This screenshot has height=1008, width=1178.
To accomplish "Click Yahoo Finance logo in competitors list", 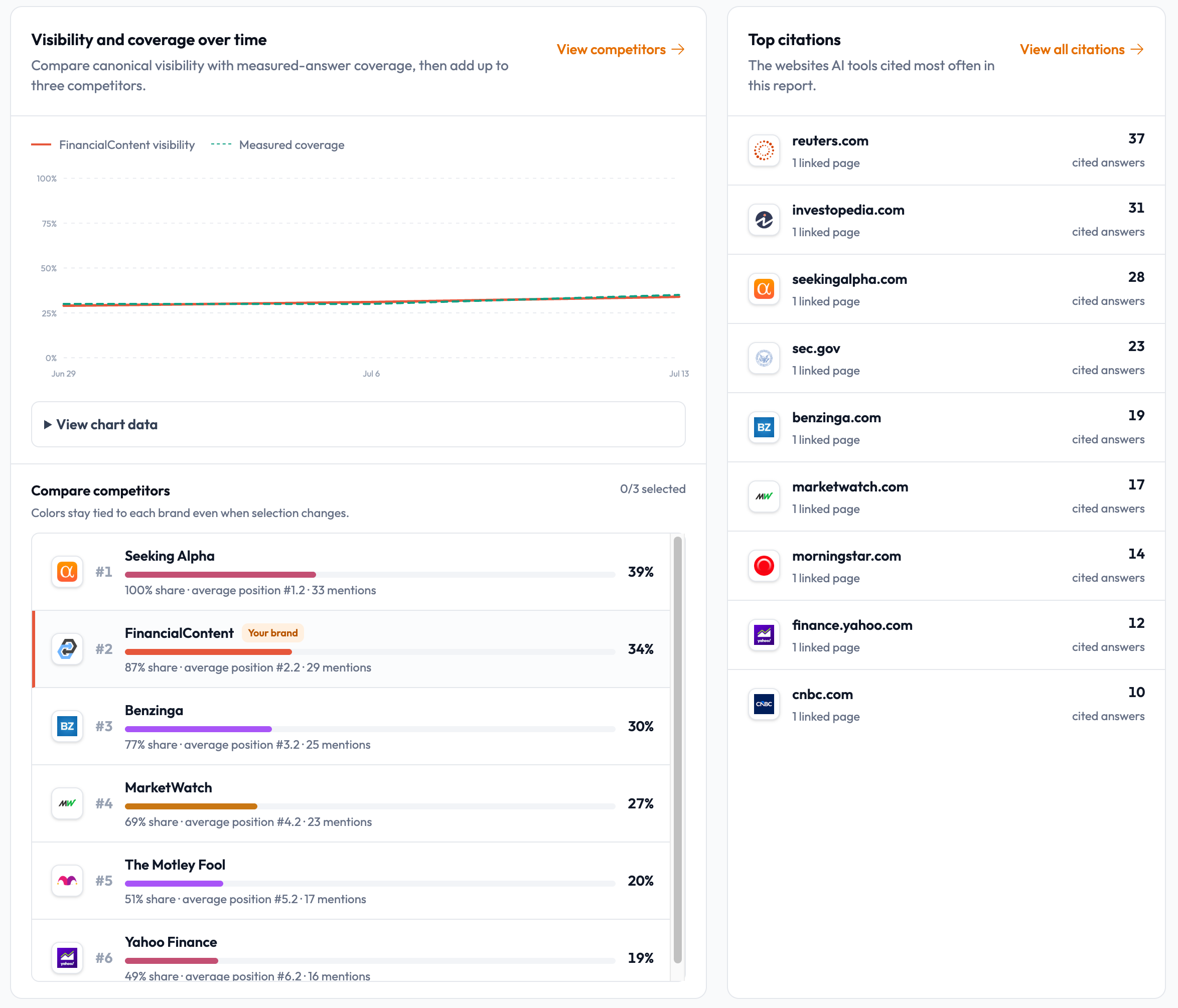I will coord(67,958).
